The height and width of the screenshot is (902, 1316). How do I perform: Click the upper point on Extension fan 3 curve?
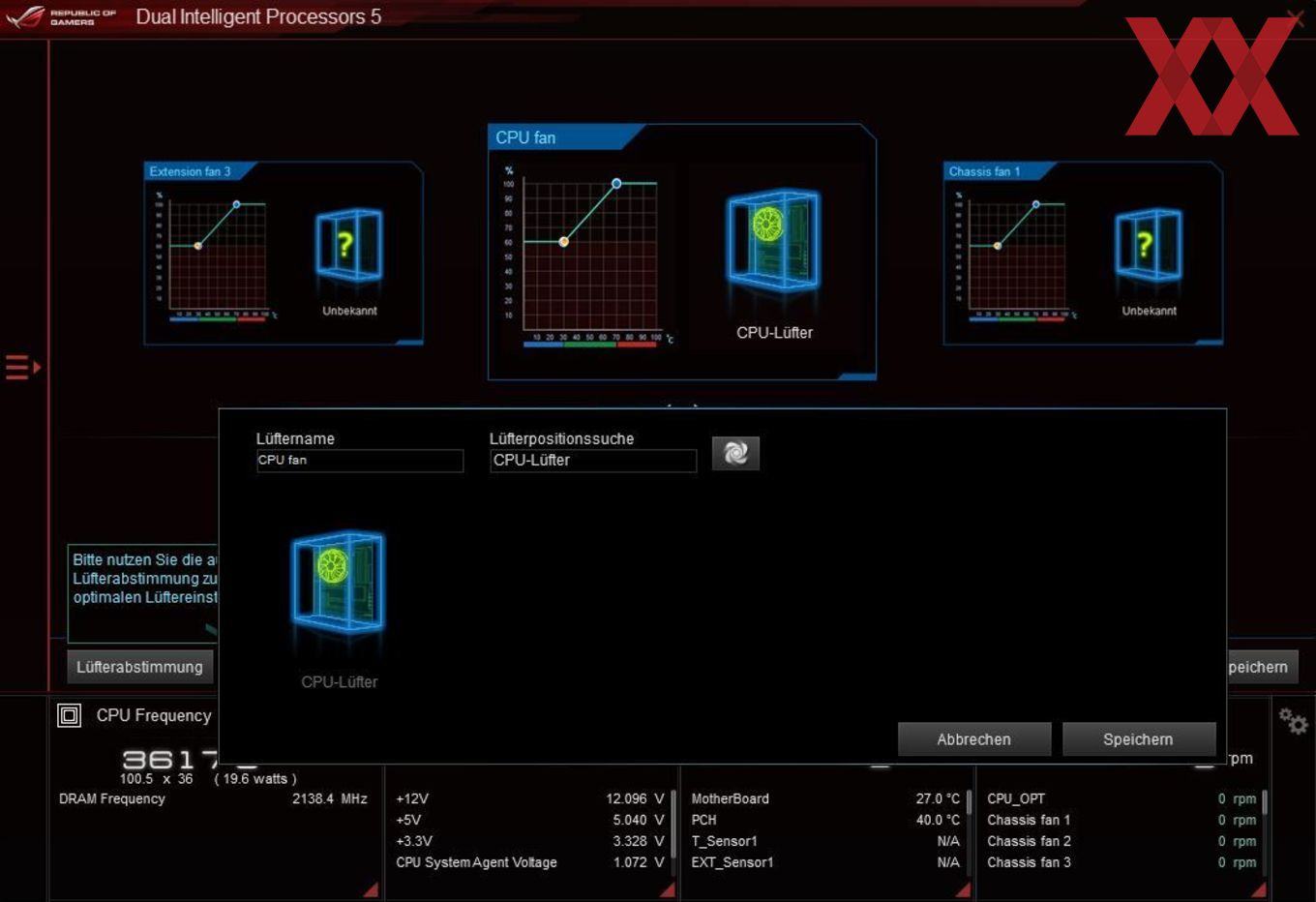point(236,204)
